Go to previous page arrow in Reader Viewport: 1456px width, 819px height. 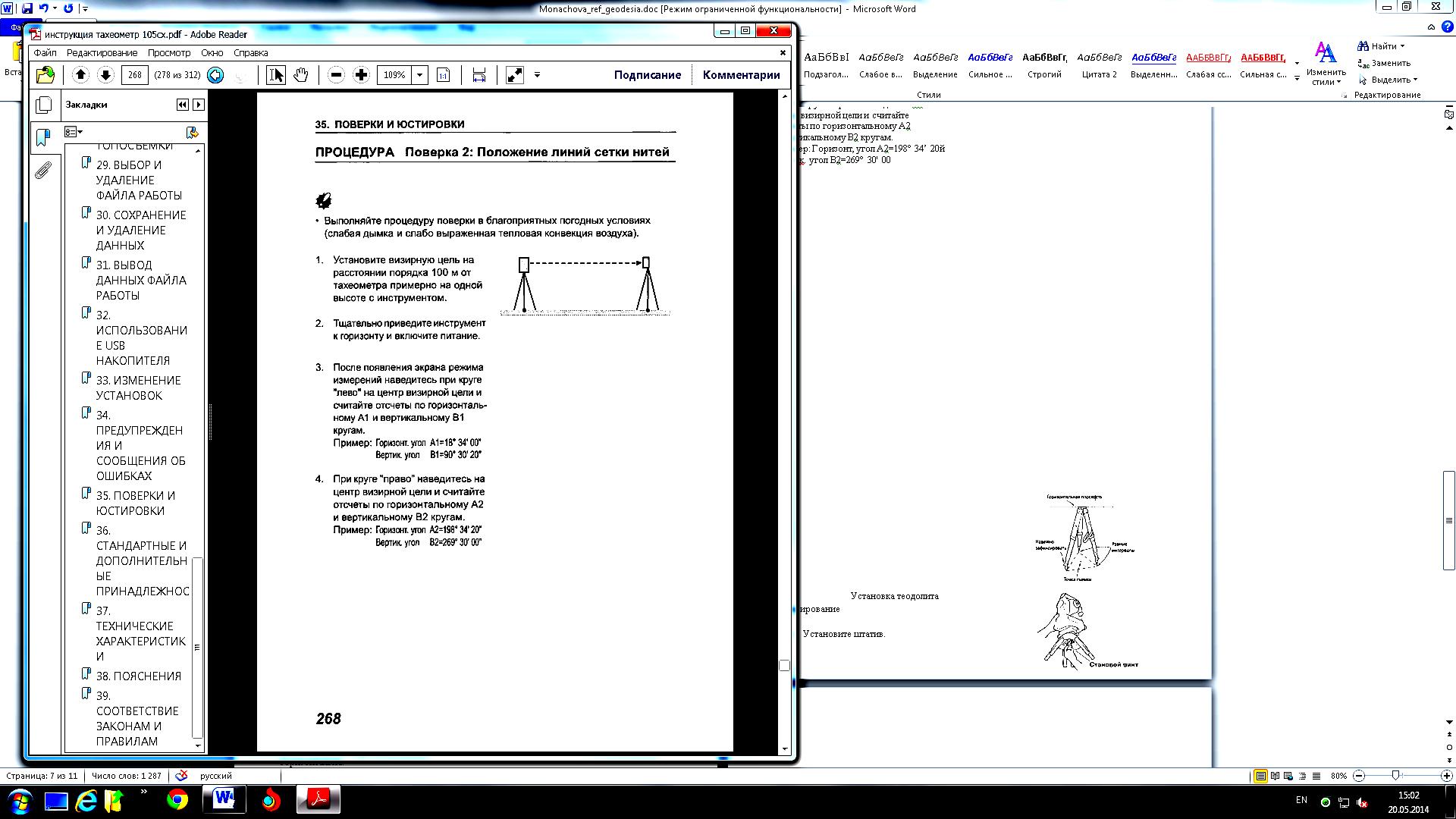coord(81,74)
